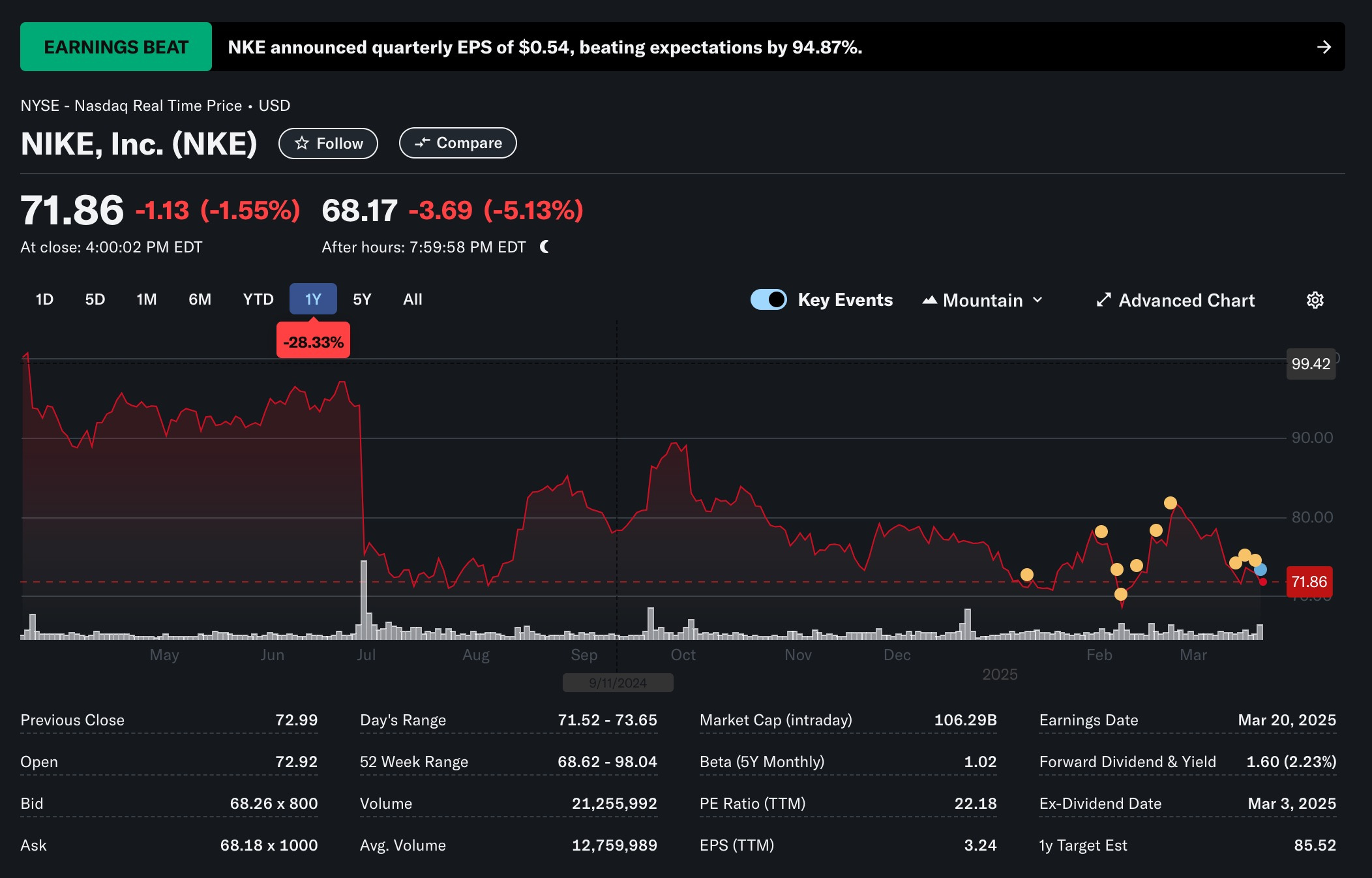Screen dimensions: 1372x878
Task: Click the topmost yellow key event dot
Action: pos(1171,503)
